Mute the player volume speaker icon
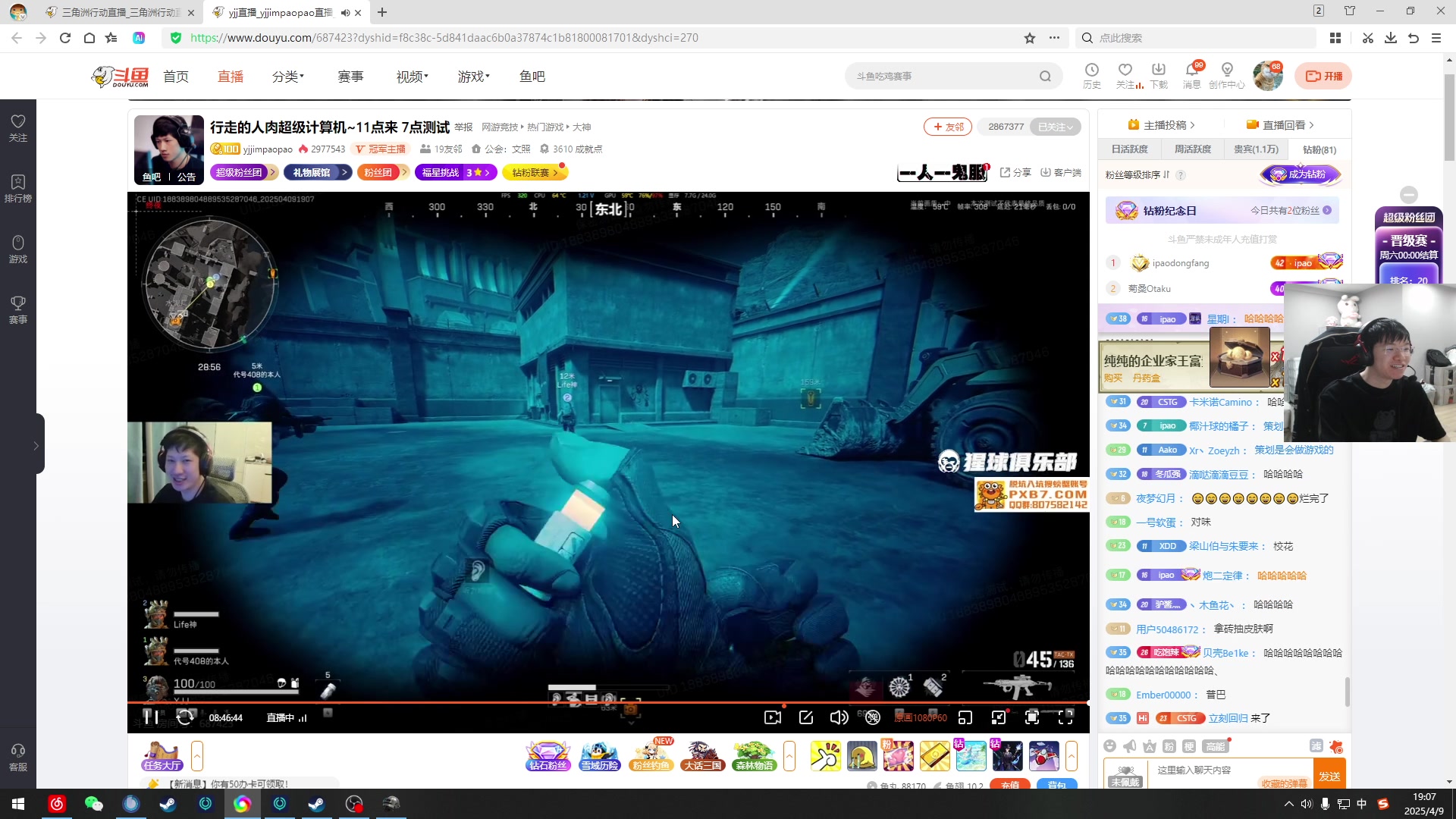This screenshot has height=819, width=1456. [839, 717]
